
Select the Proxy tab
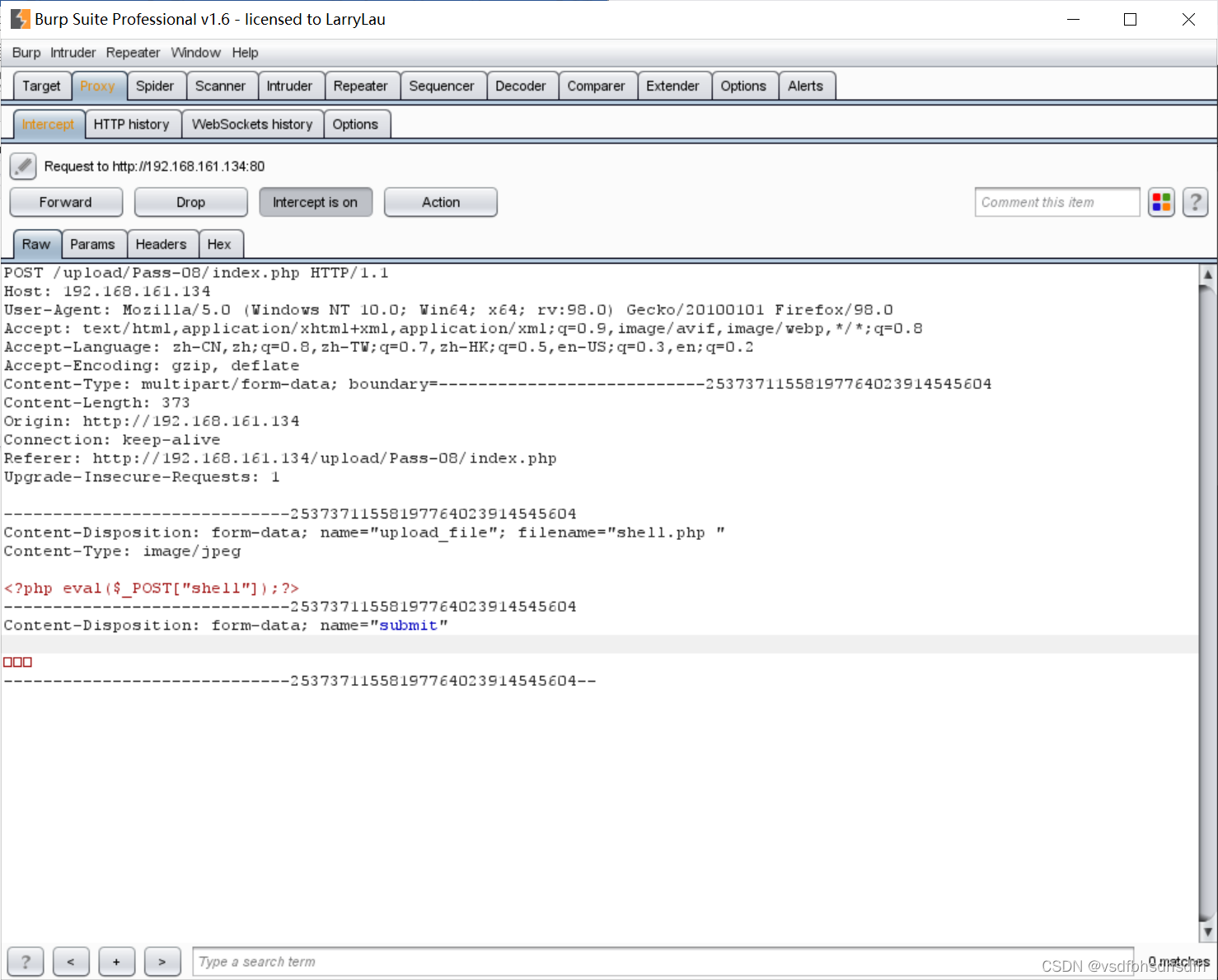coord(98,86)
